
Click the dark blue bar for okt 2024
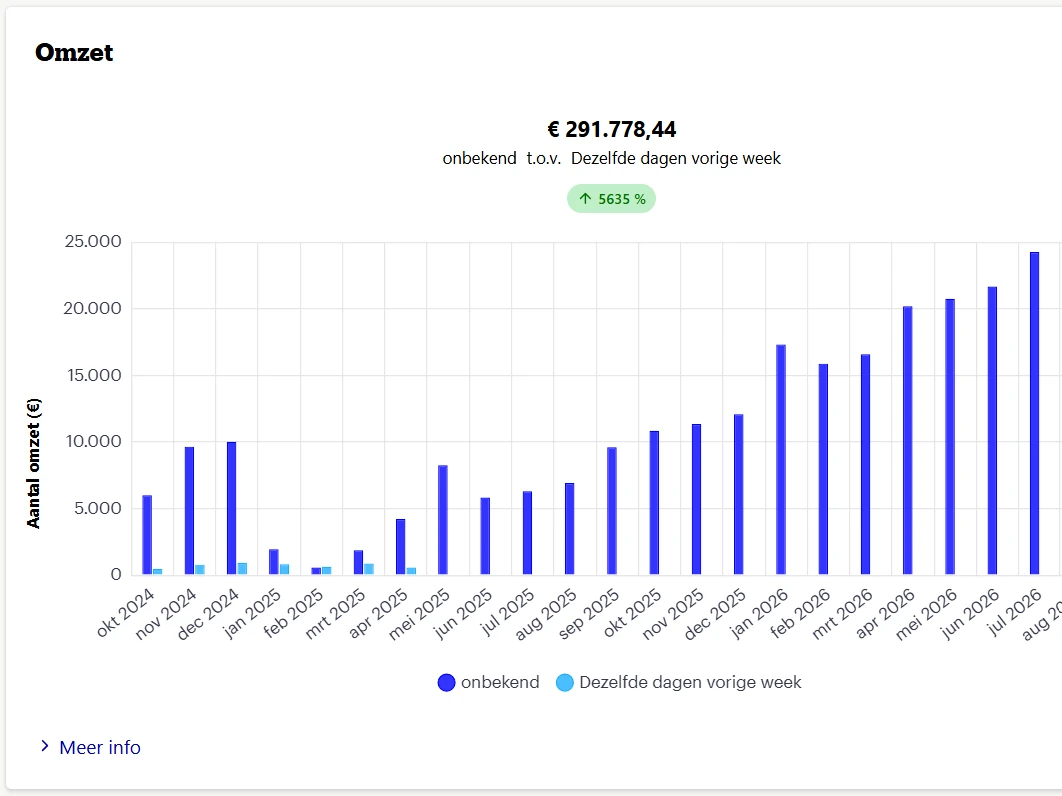coord(147,535)
